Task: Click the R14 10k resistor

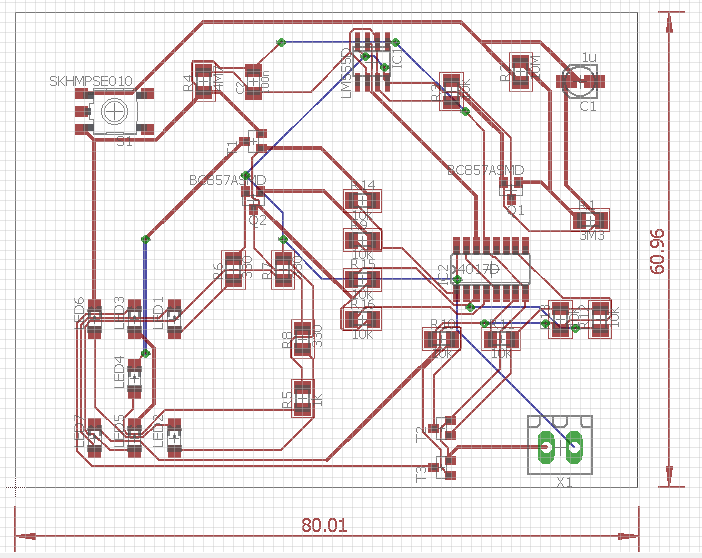Action: (x=362, y=201)
